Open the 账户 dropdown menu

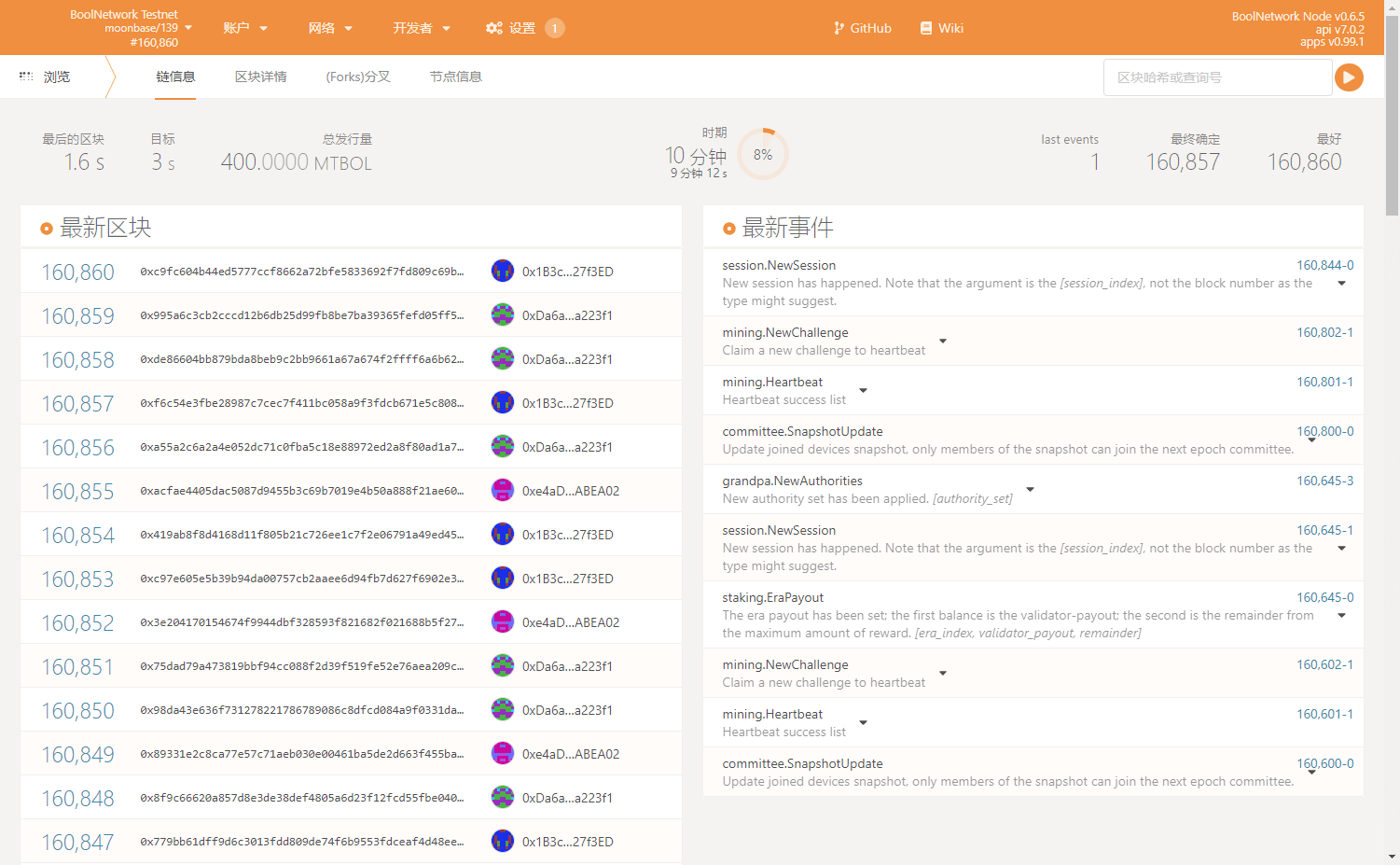pos(245,28)
